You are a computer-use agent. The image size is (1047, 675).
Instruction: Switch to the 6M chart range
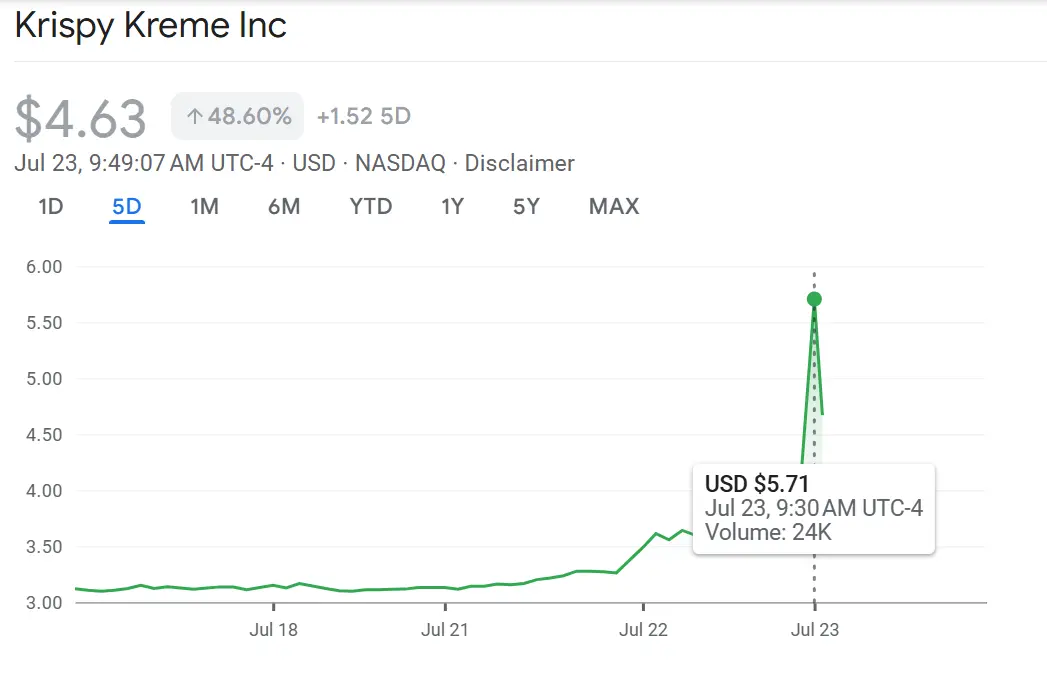(284, 207)
